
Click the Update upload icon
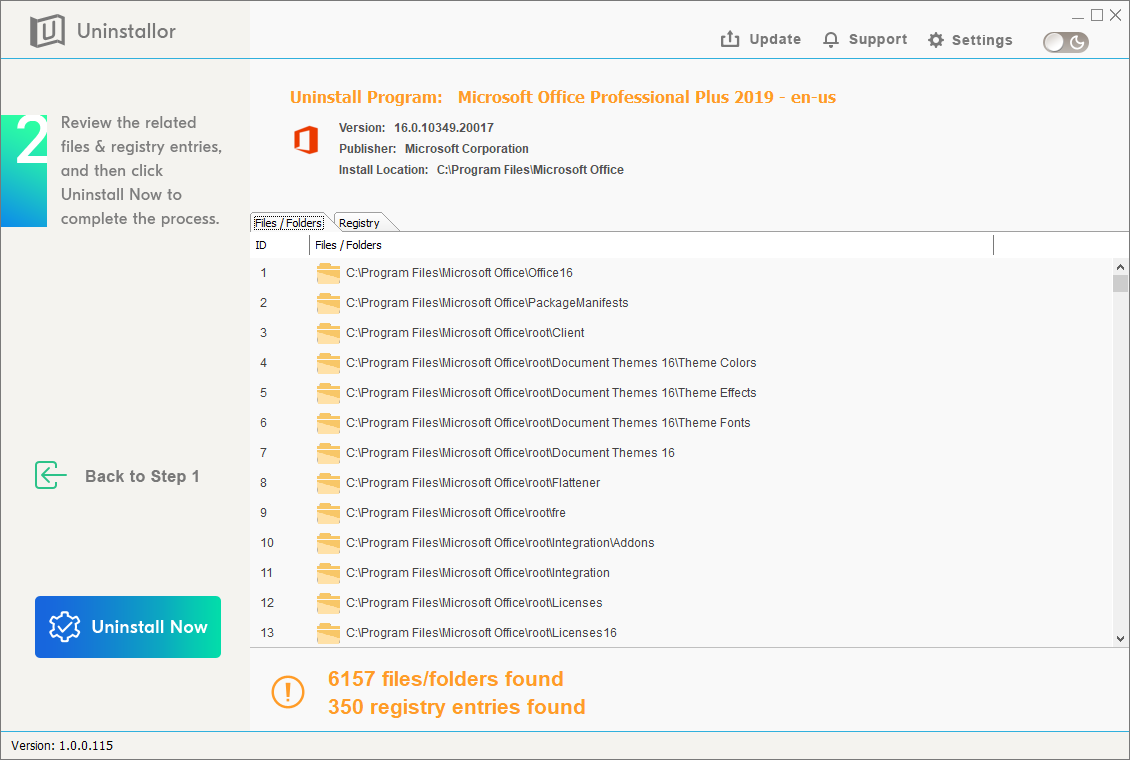coord(730,39)
